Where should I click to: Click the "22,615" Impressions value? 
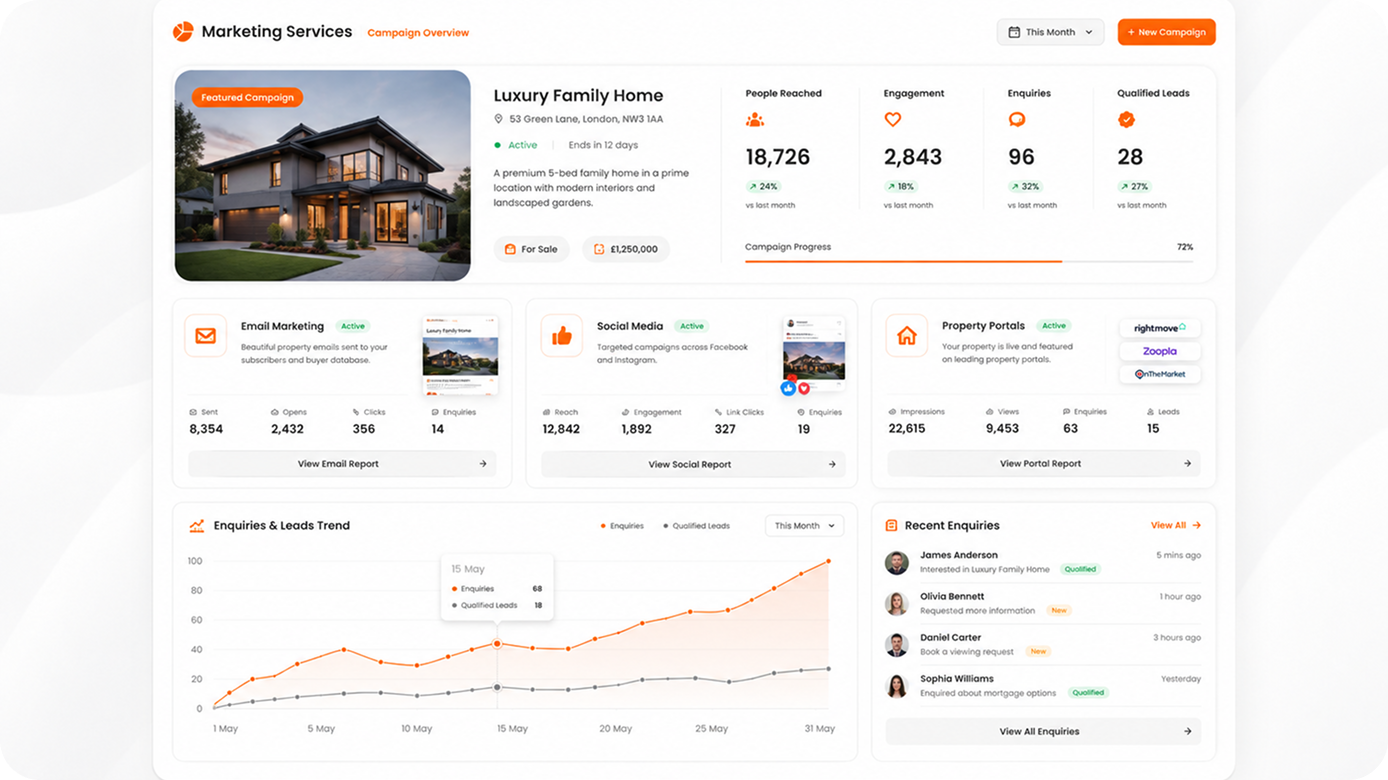pos(907,428)
